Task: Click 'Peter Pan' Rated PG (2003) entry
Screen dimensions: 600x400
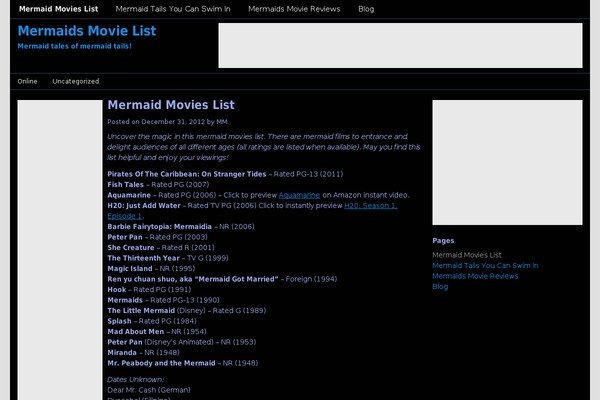Action: 158,237
